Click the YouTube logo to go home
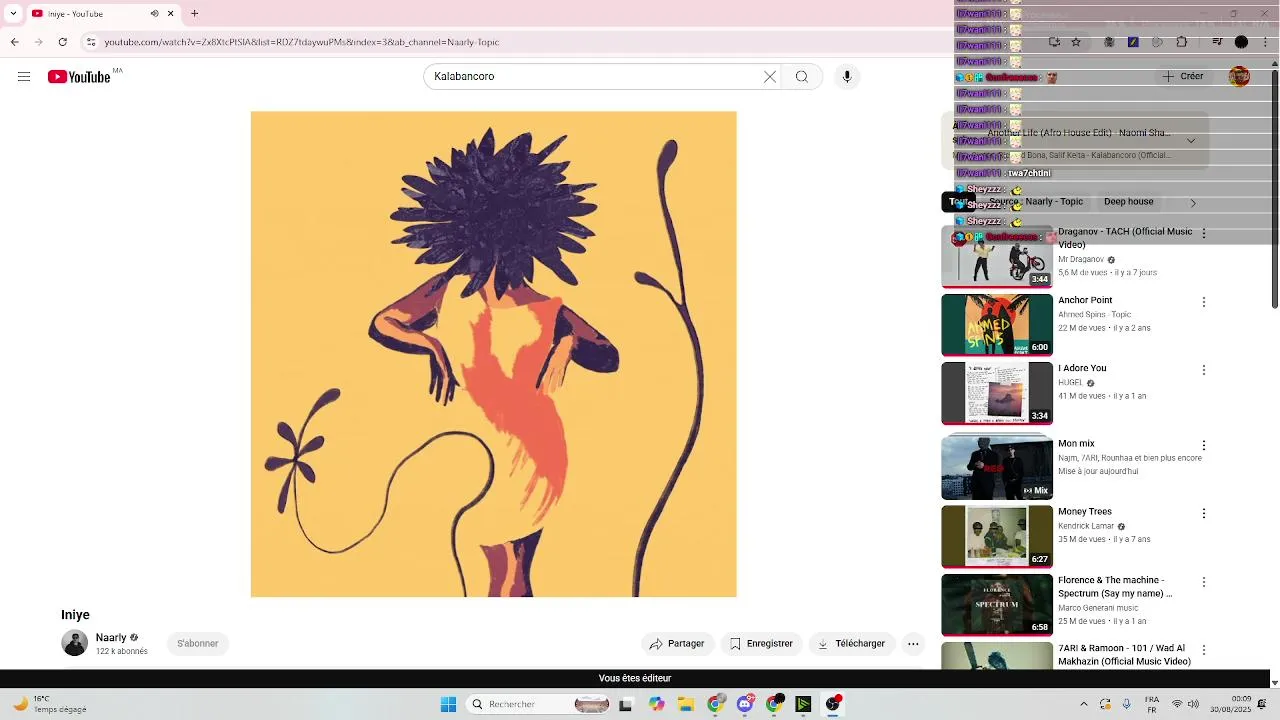 tap(79, 77)
